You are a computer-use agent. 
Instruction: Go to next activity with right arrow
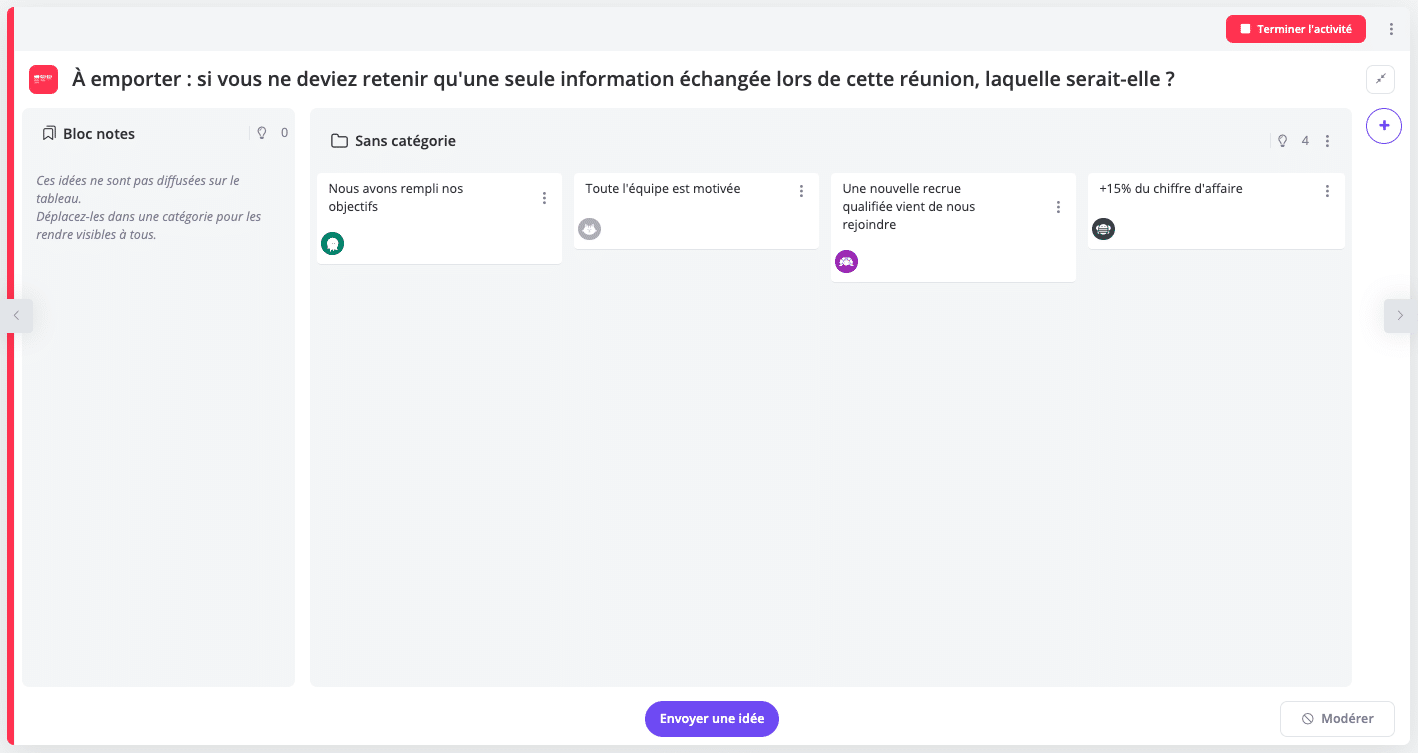point(1400,315)
